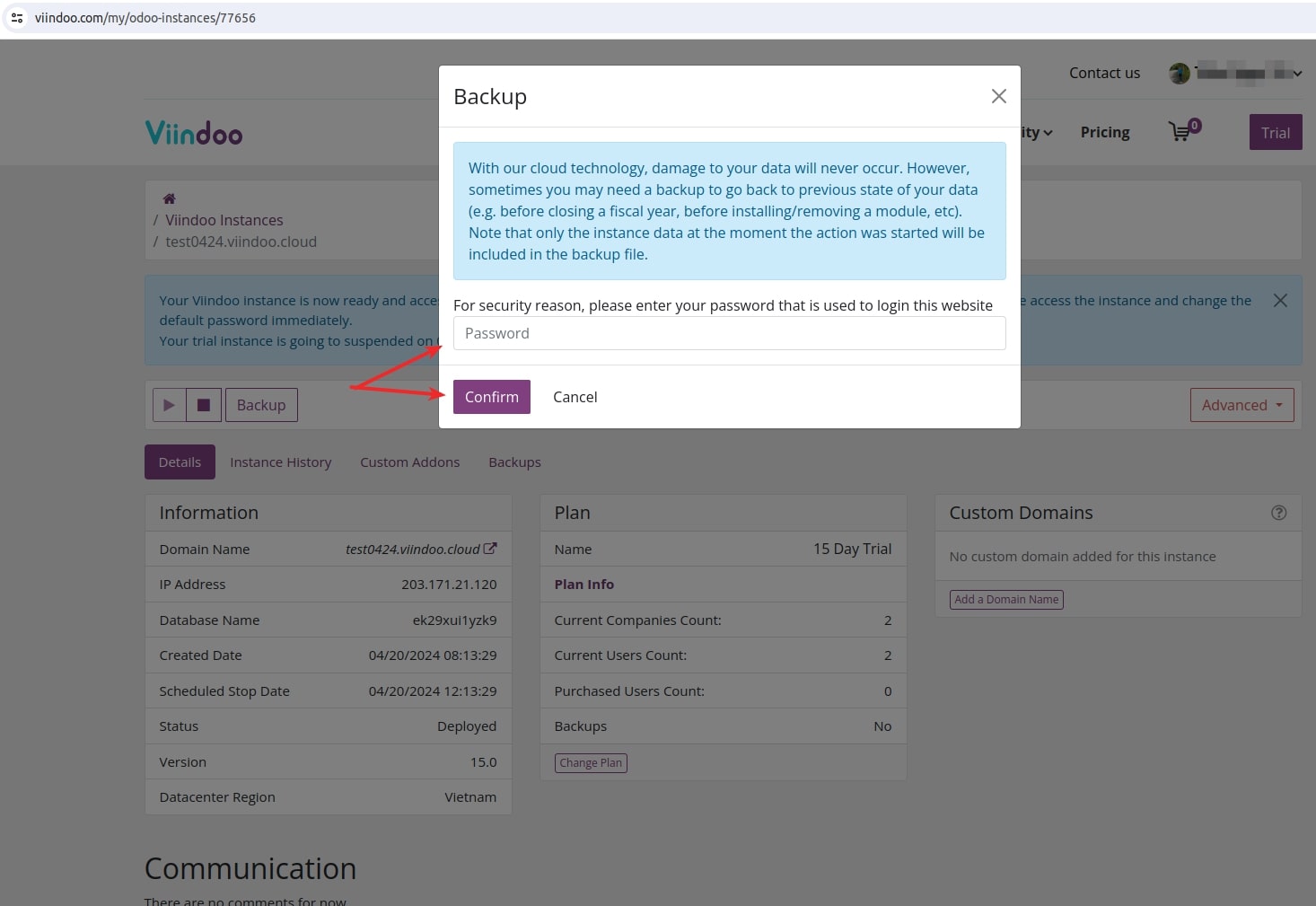Screen dimensions: 1316x906
Task: Open the Contact us link
Action: 1104,73
